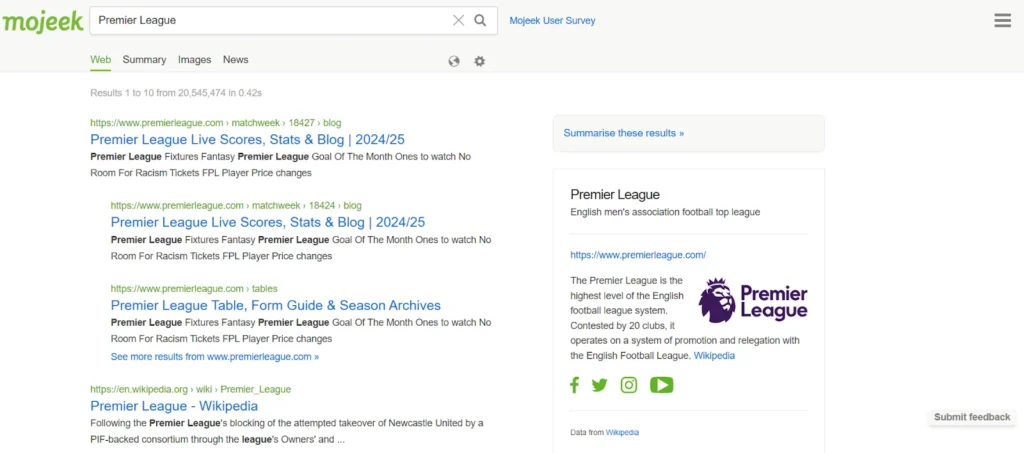
Task: Expand See more results from www.premierleague.com
Action: pyautogui.click(x=215, y=356)
